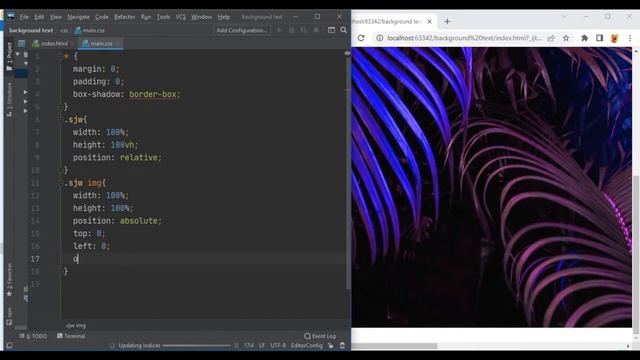Open the Code menu
Image resolution: width=640 pixels, height=360 pixels.
pyautogui.click(x=102, y=17)
